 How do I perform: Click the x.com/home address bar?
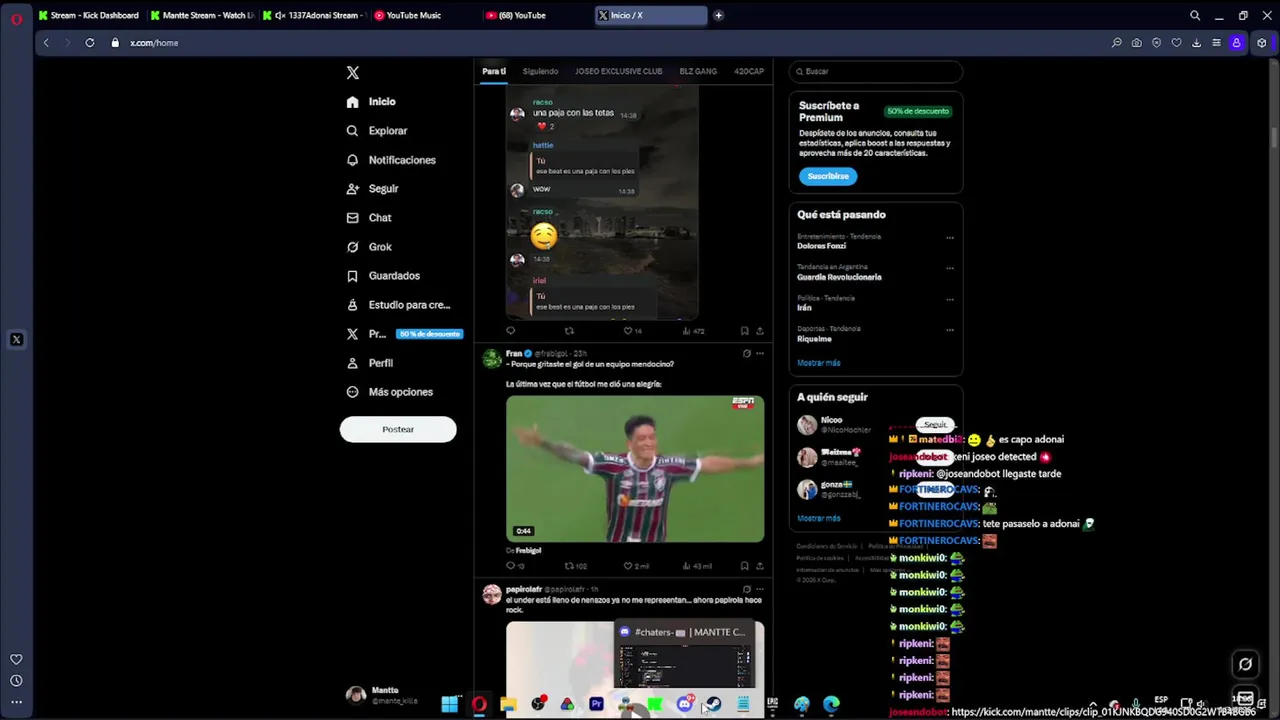click(x=154, y=43)
